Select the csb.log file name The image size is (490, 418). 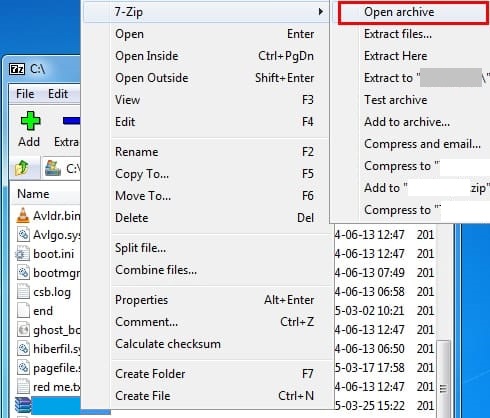[x=52, y=292]
